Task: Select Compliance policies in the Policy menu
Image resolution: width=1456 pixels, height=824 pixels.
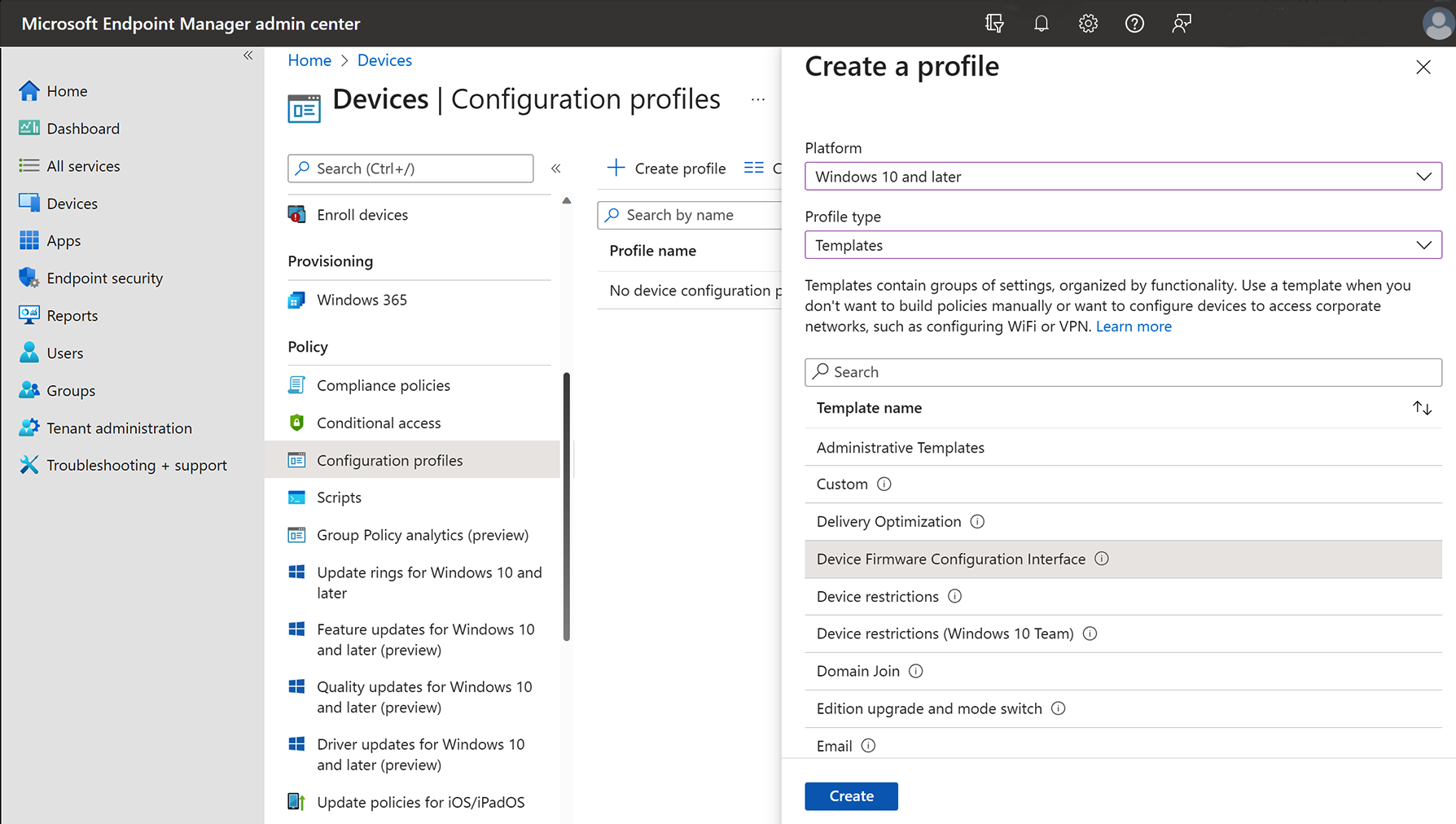Action: pos(383,385)
